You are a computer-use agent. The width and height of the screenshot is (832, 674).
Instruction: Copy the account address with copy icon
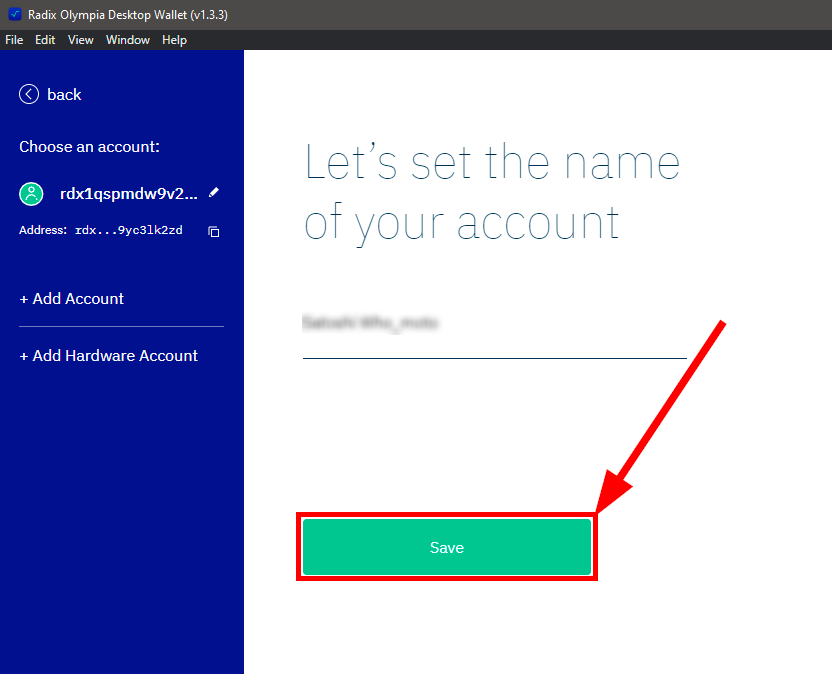[x=213, y=231]
